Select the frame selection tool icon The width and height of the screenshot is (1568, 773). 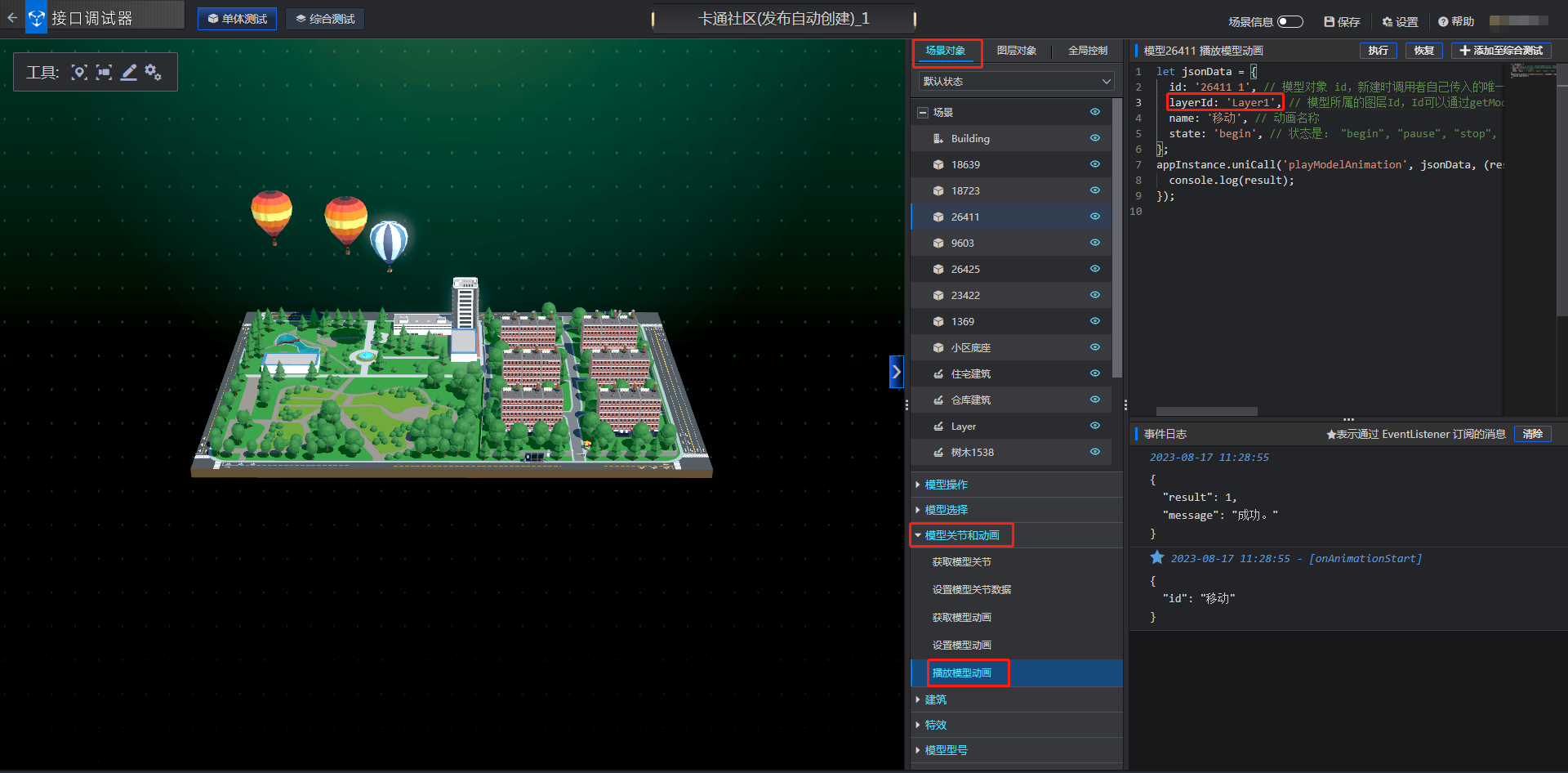tap(104, 73)
